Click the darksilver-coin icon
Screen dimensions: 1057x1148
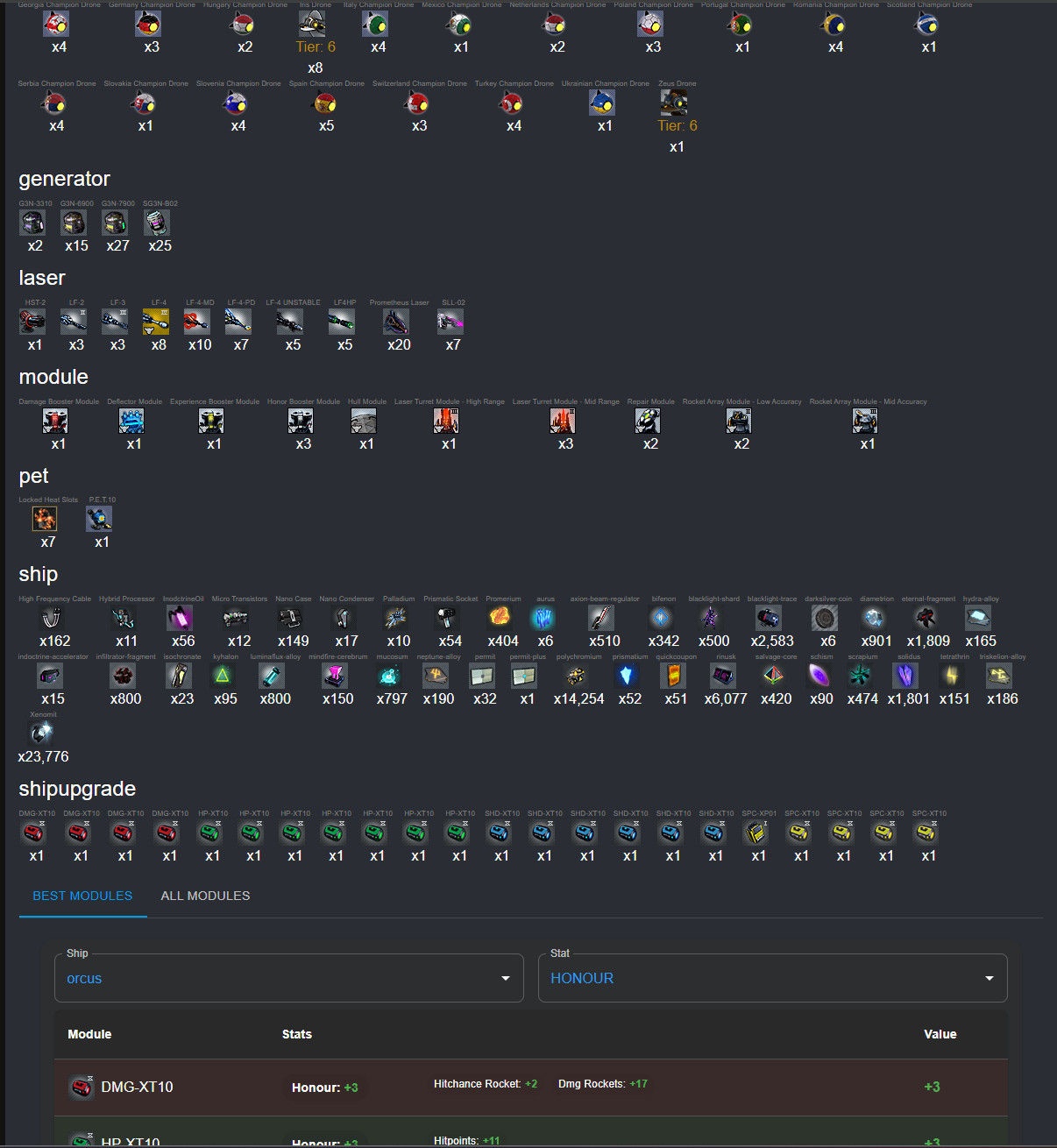pyautogui.click(x=825, y=619)
